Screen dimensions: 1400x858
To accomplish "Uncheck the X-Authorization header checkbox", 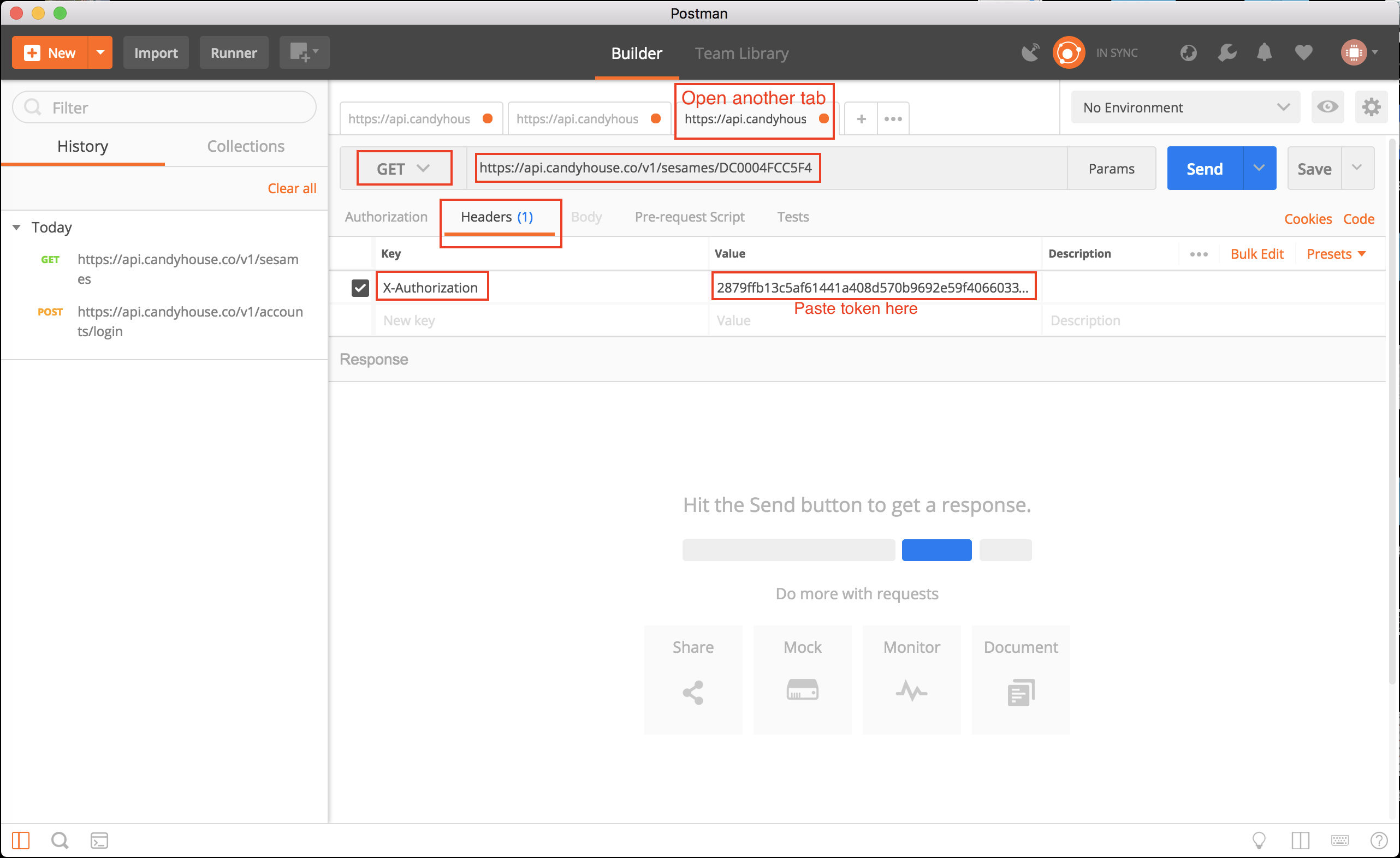I will tap(360, 288).
